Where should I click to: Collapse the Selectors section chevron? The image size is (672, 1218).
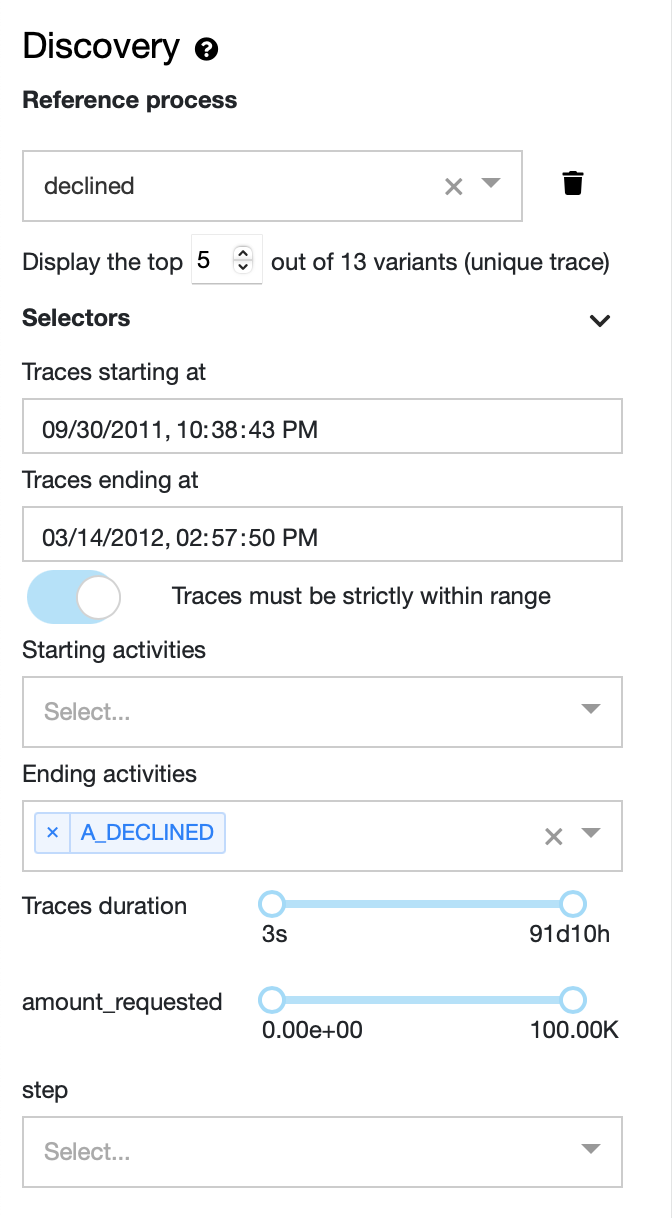[x=600, y=320]
